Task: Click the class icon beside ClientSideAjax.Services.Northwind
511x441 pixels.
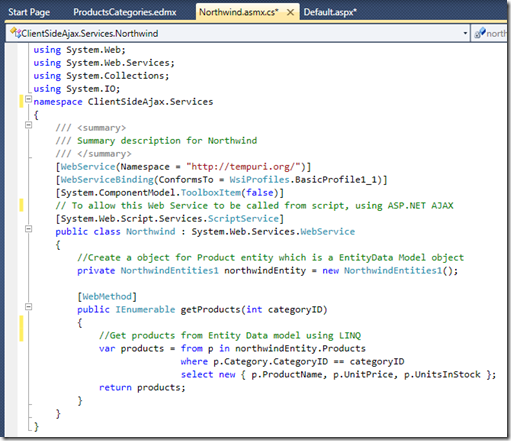Action: click(15, 33)
